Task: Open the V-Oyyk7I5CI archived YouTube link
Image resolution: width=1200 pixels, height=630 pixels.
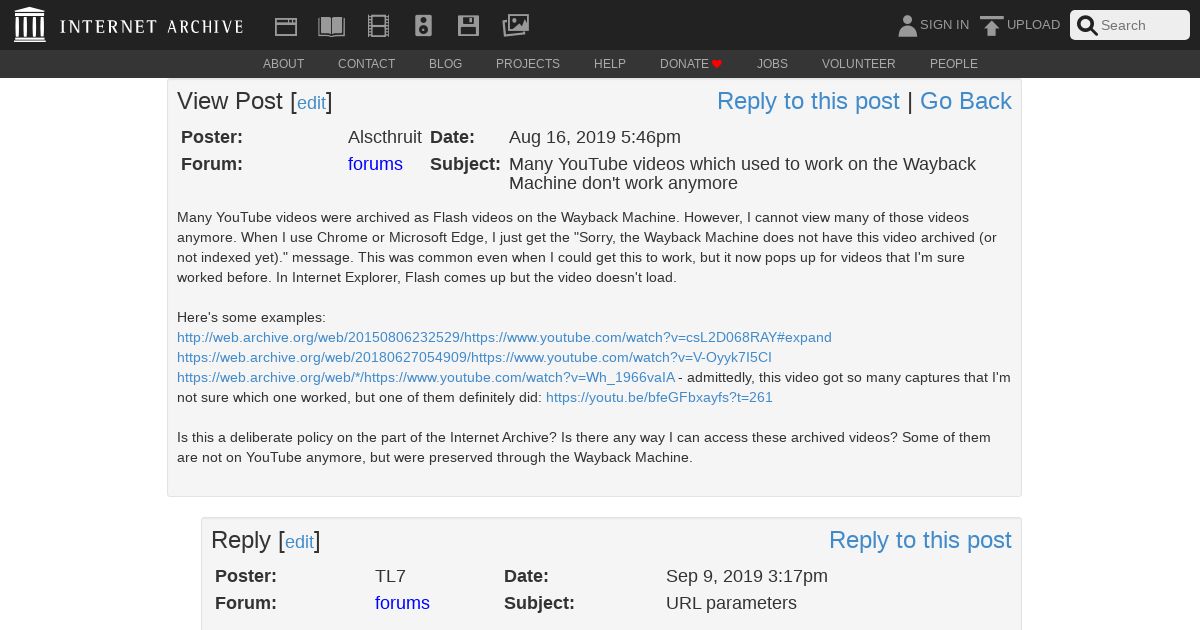Action: (x=474, y=357)
